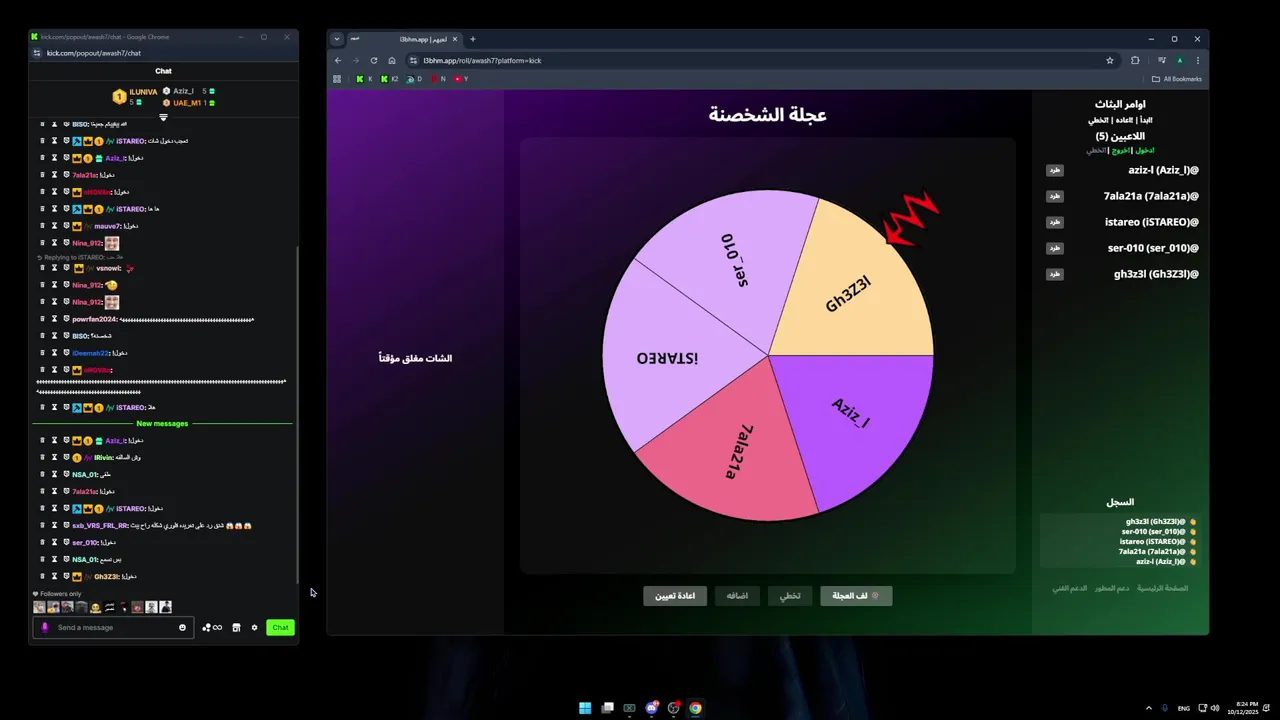Image resolution: width=1280 pixels, height=720 pixels.
Task: Kick player gh3z3l with طرد button
Action: [x=1055, y=275]
